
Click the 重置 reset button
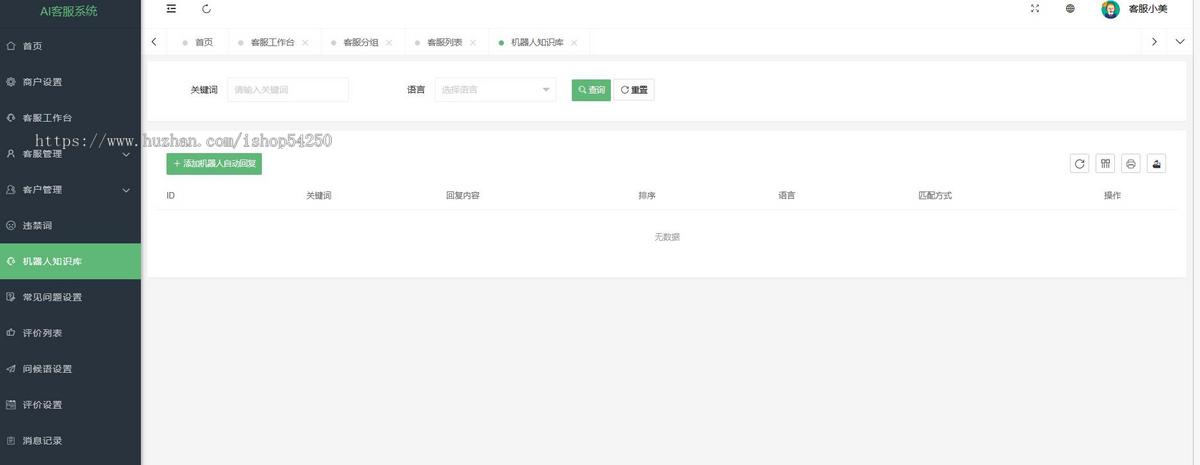[634, 90]
